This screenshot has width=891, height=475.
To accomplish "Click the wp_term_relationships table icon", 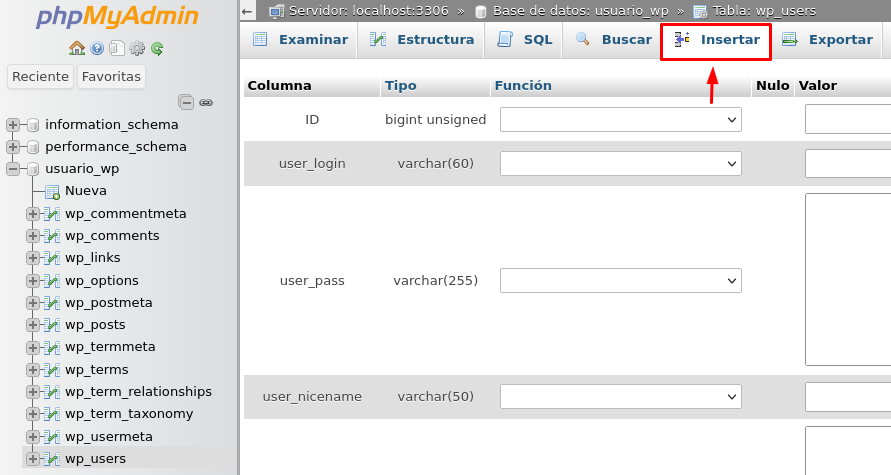I will pyautogui.click(x=52, y=393).
